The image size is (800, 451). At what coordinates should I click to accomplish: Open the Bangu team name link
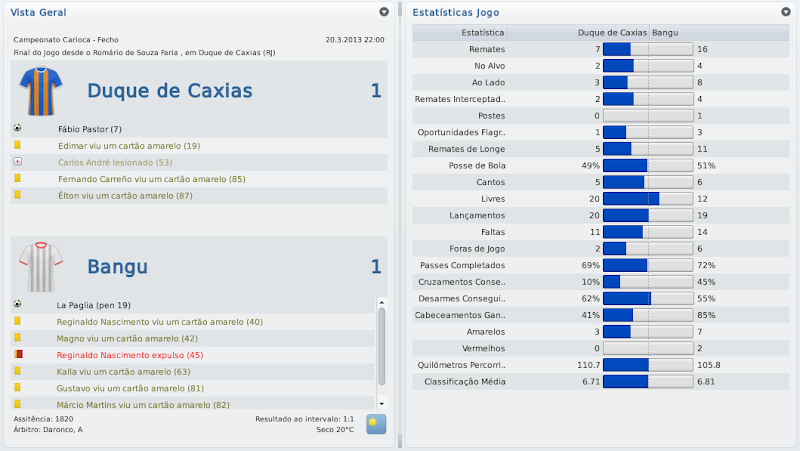point(117,267)
